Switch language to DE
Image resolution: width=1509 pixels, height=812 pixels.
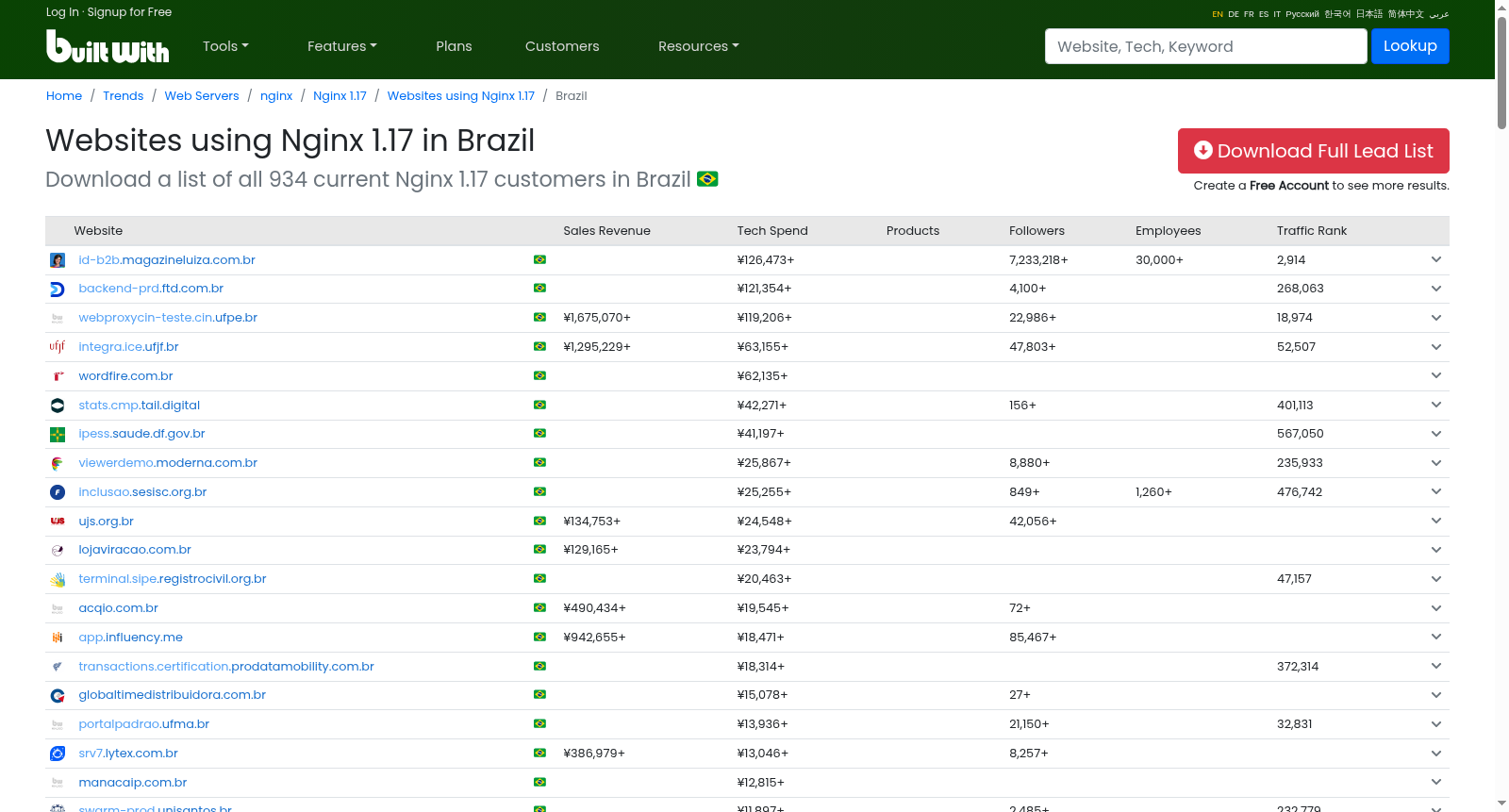tap(1234, 14)
